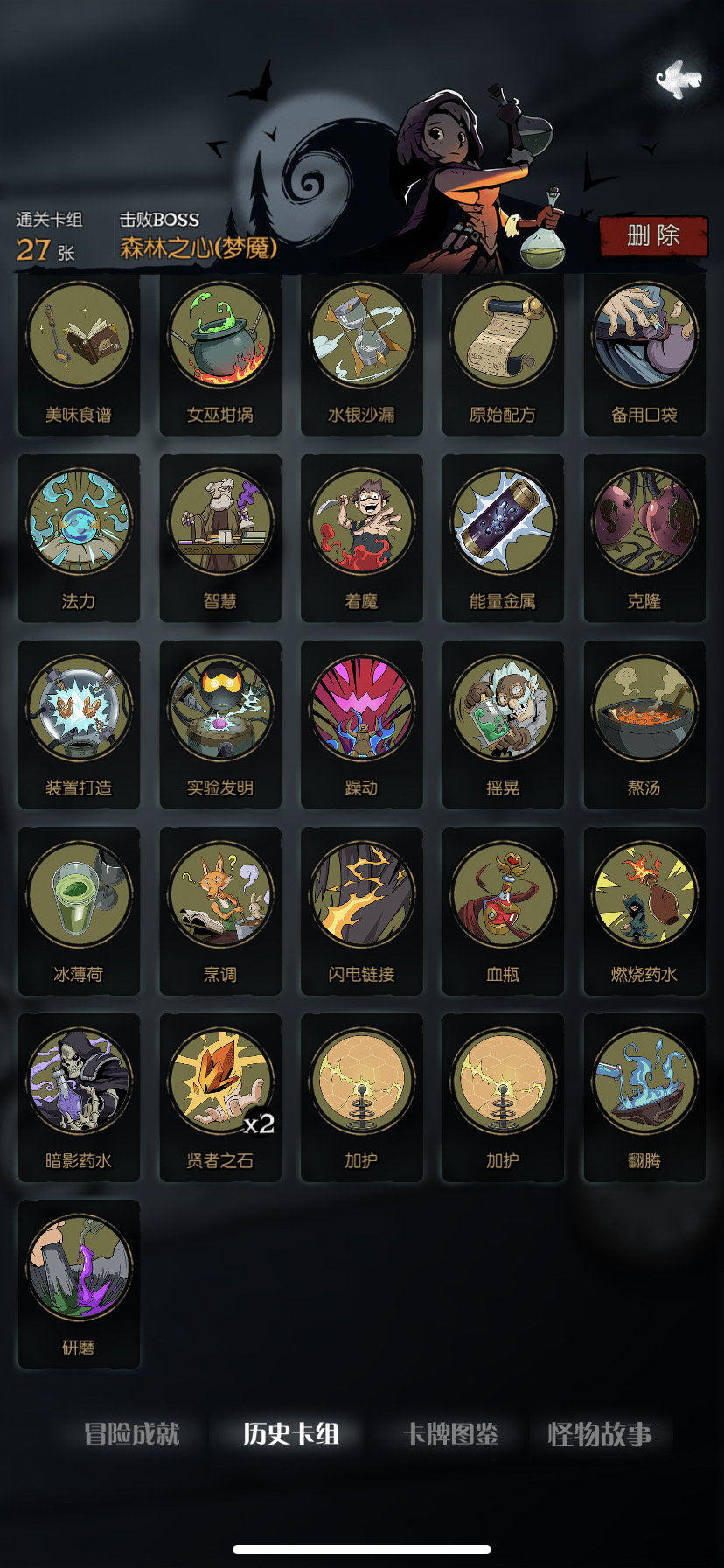Tap the 水银沙漏 hourglass card
The image size is (724, 1568).
362,353
